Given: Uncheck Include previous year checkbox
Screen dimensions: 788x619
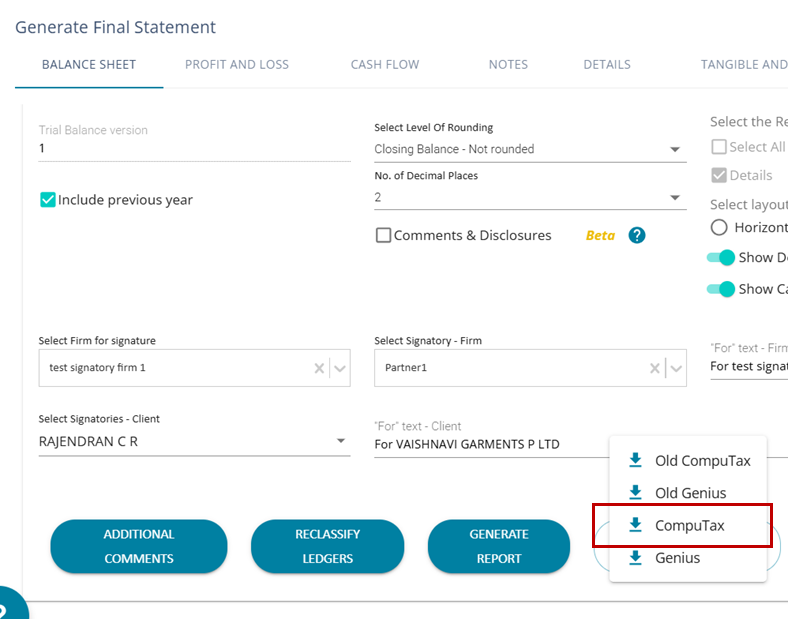Looking at the screenshot, I should tap(47, 200).
